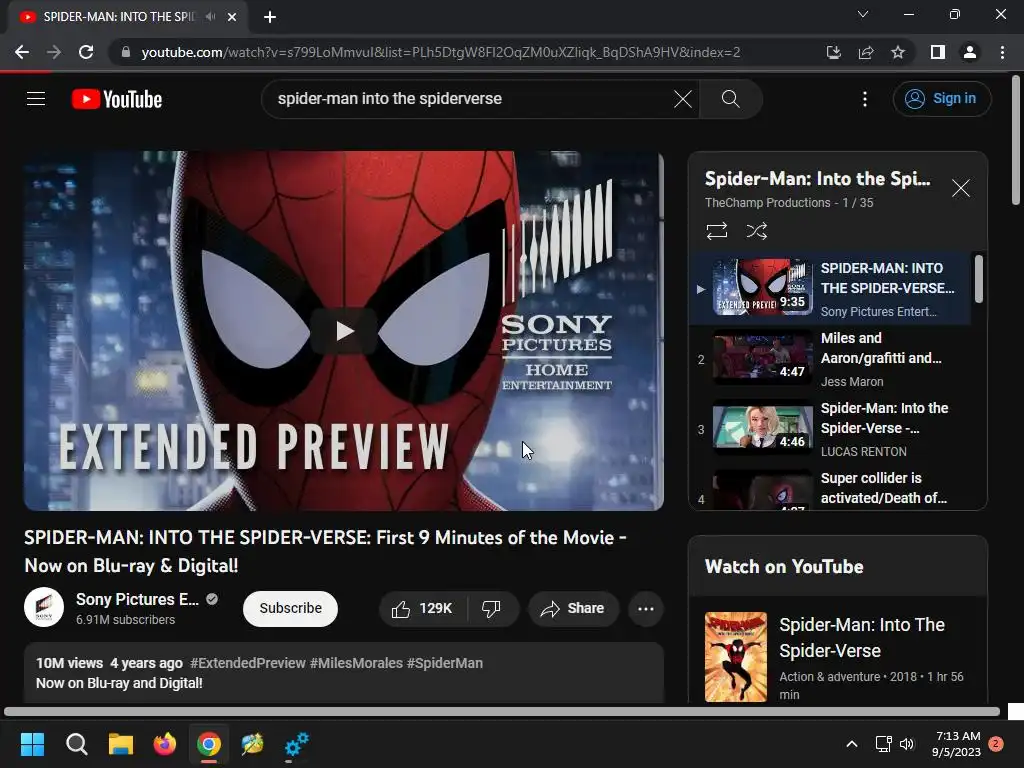Open a new browser tab
Image resolution: width=1024 pixels, height=768 pixels.
pyautogui.click(x=270, y=17)
